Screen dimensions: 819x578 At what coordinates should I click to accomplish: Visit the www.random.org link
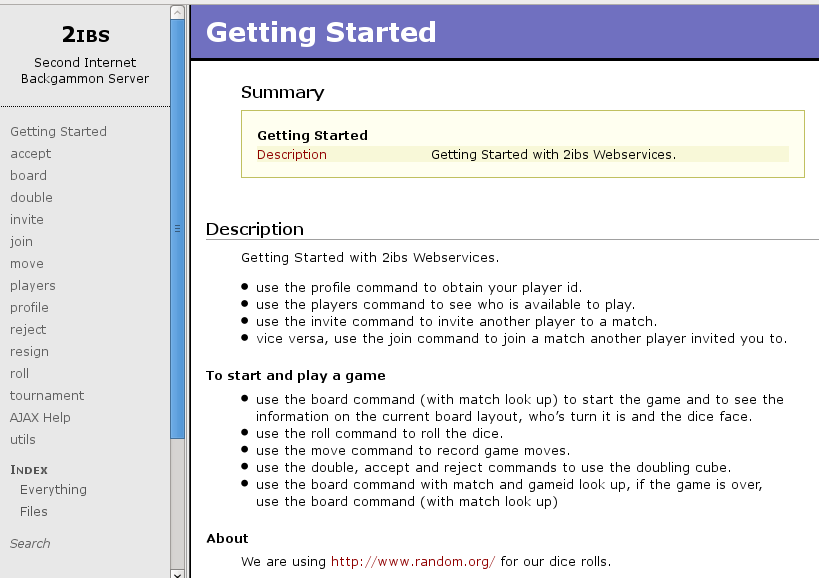(413, 561)
